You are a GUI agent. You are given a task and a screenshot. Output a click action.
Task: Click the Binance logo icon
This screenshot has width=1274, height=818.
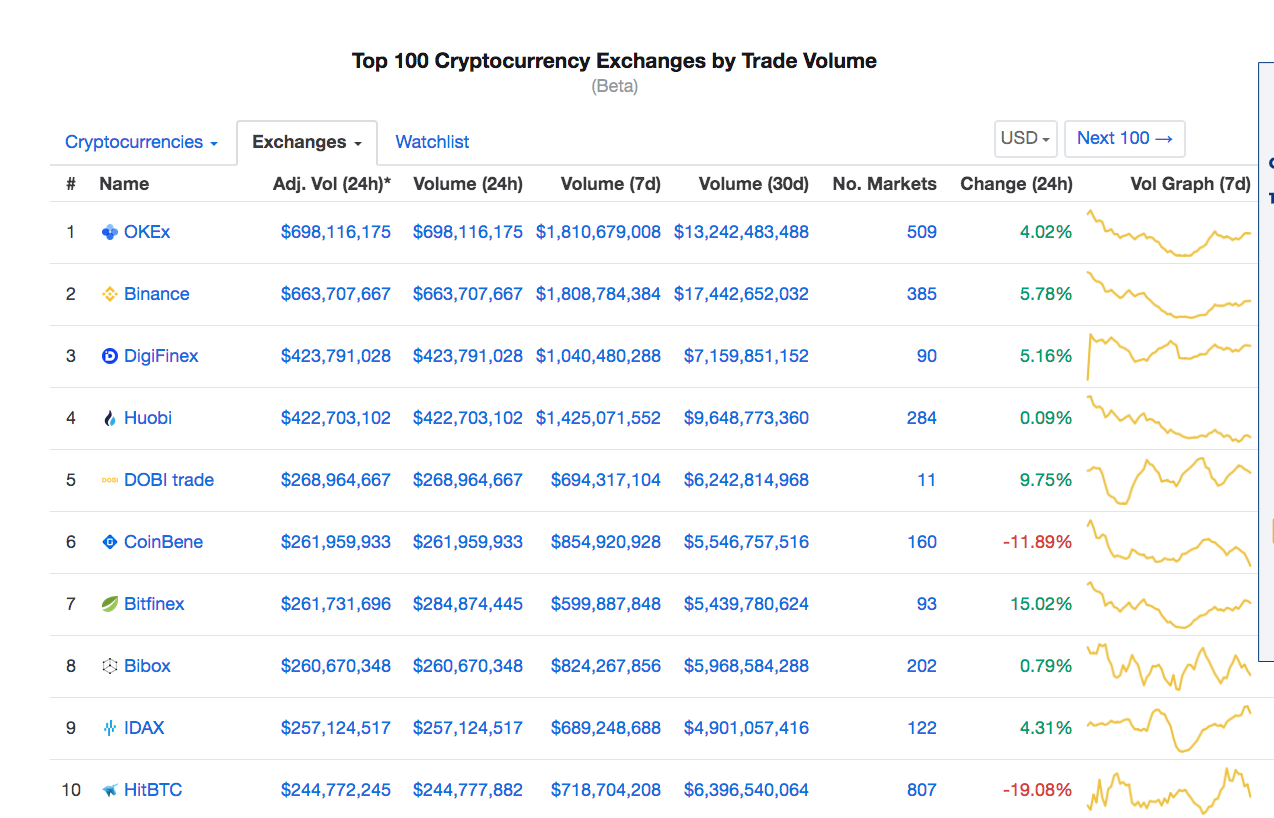click(x=110, y=294)
